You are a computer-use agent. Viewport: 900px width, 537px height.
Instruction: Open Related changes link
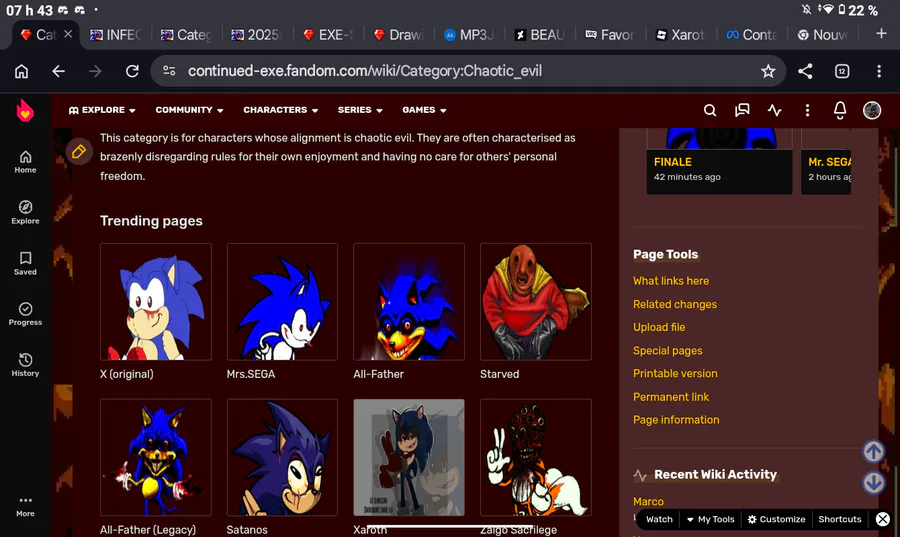pos(674,305)
